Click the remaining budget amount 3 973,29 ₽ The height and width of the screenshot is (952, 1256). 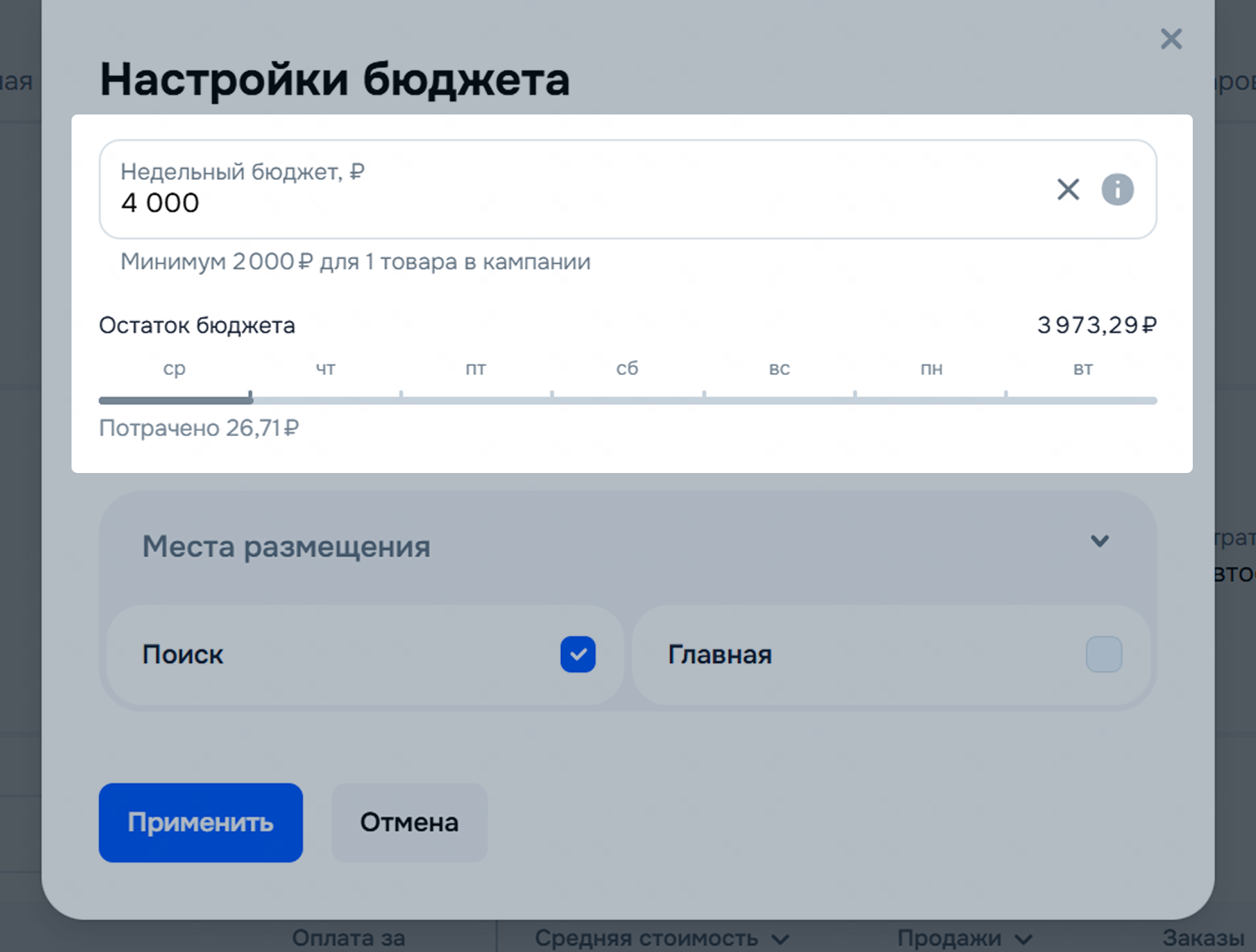(x=1096, y=325)
